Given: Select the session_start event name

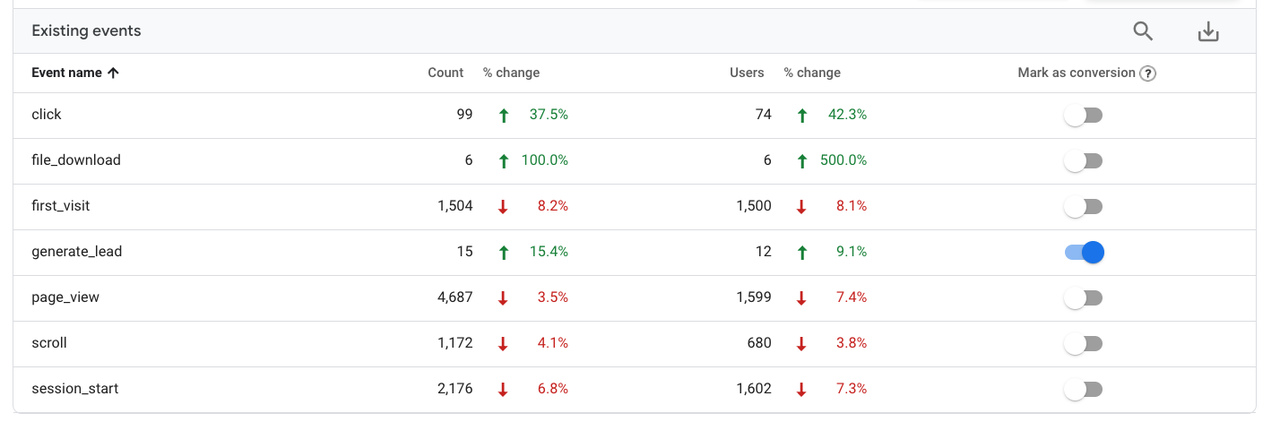Looking at the screenshot, I should click(75, 388).
